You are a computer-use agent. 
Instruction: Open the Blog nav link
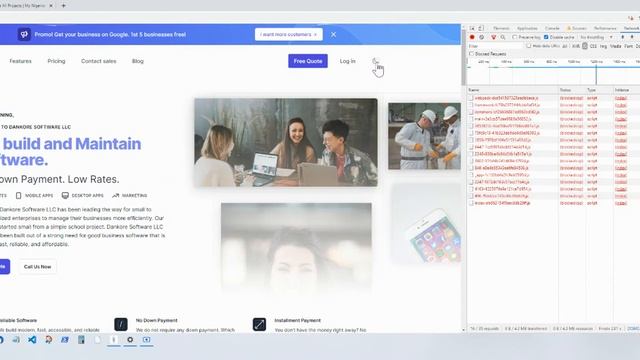pyautogui.click(x=138, y=61)
